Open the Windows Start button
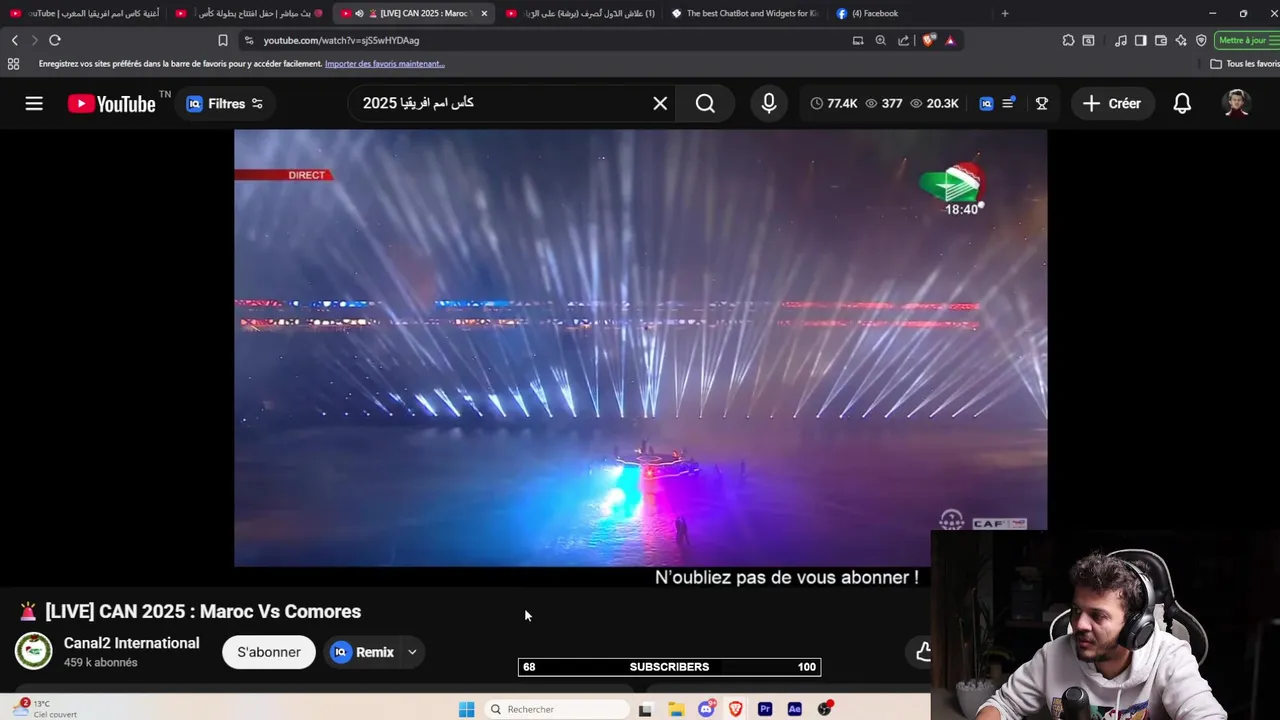 coord(466,709)
